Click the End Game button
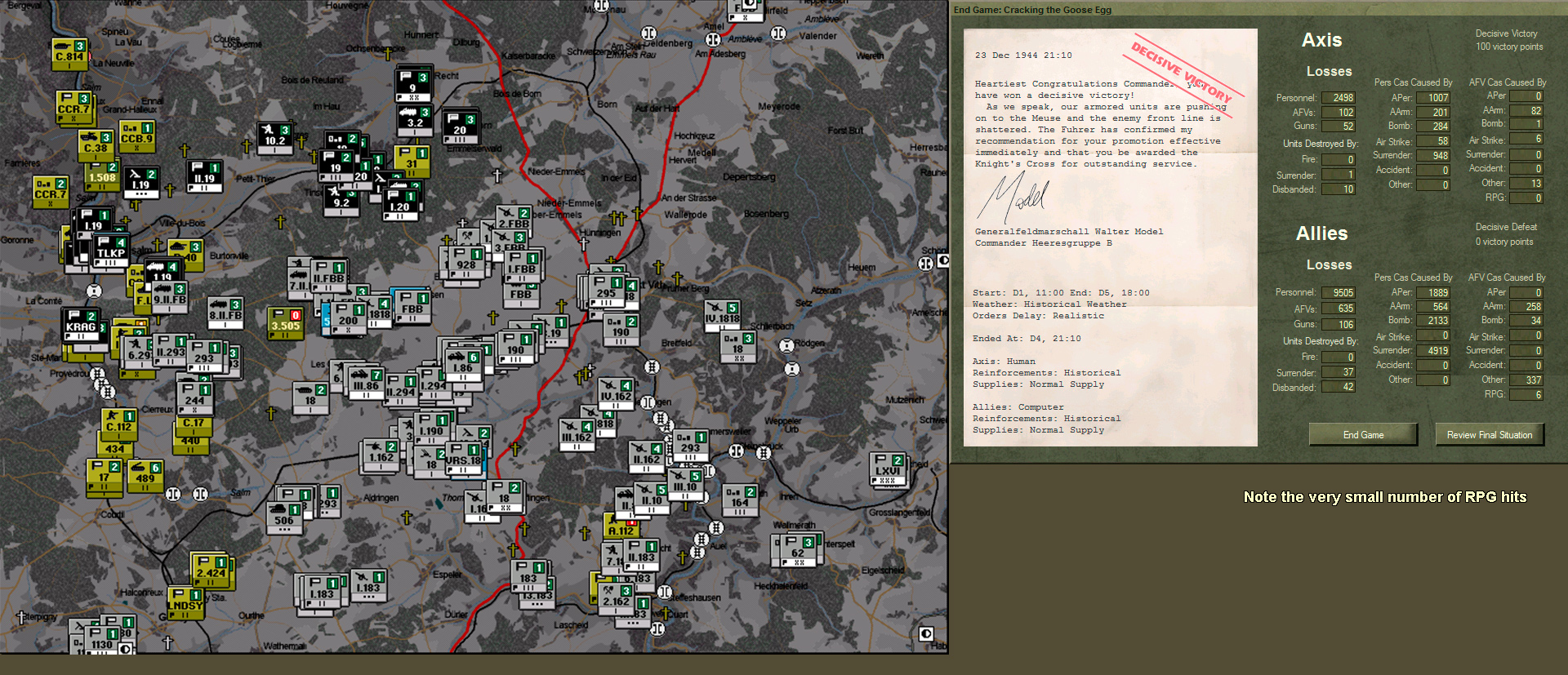The width and height of the screenshot is (1568, 675). [1363, 435]
